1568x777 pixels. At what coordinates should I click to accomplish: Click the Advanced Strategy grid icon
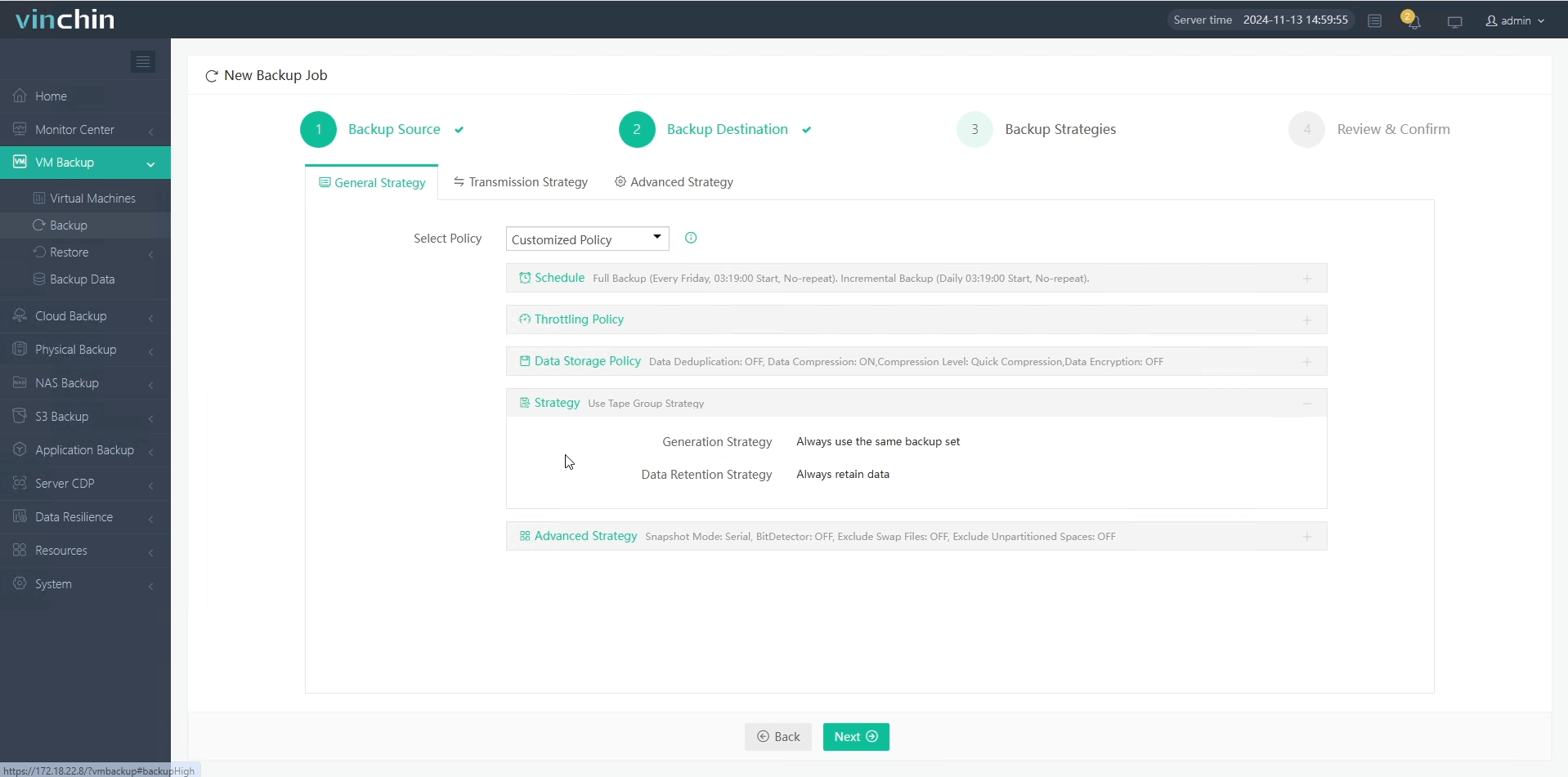[x=525, y=536]
